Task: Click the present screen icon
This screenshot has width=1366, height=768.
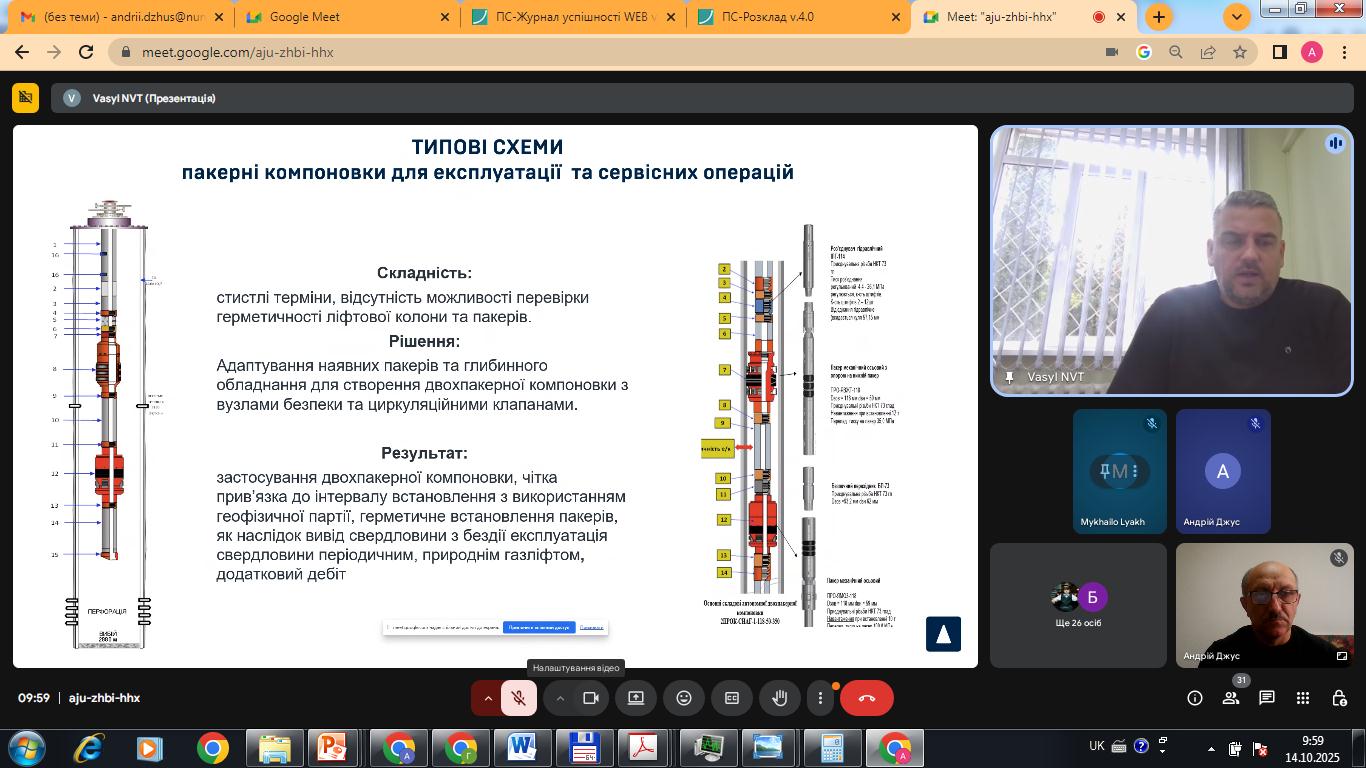Action: (x=636, y=698)
